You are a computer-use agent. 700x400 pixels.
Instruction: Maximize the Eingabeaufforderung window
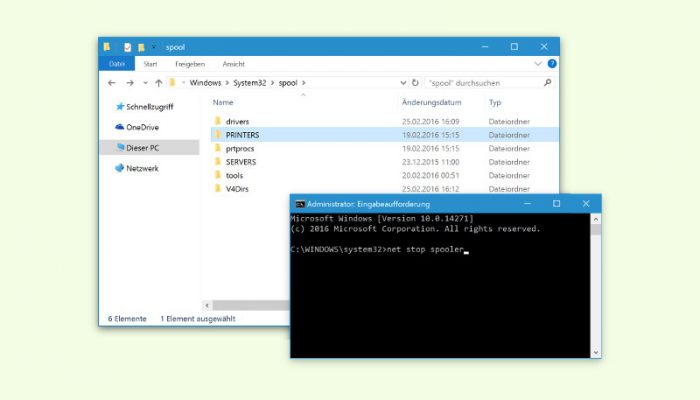556,204
